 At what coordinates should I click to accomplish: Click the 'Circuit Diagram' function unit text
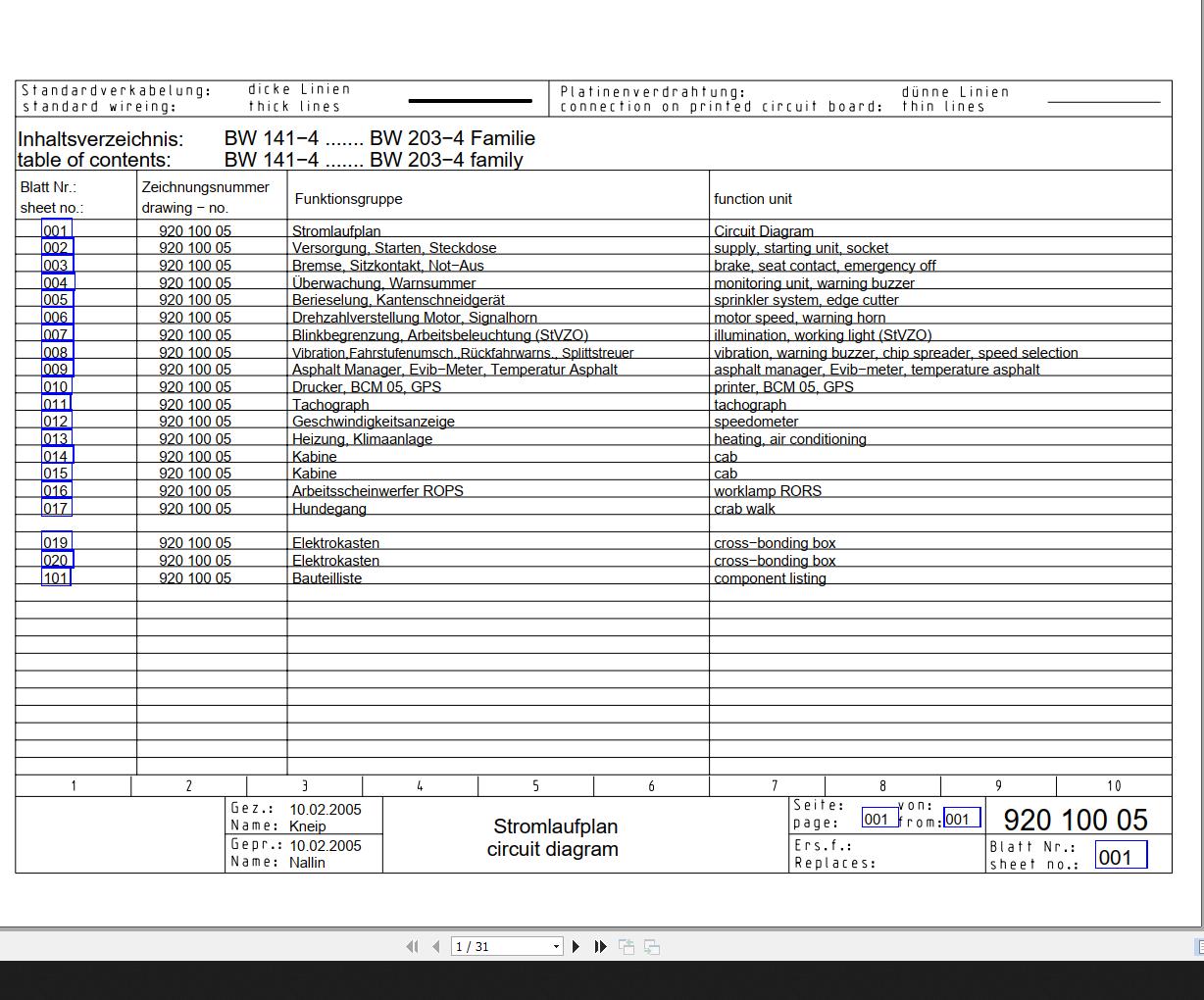(x=764, y=231)
